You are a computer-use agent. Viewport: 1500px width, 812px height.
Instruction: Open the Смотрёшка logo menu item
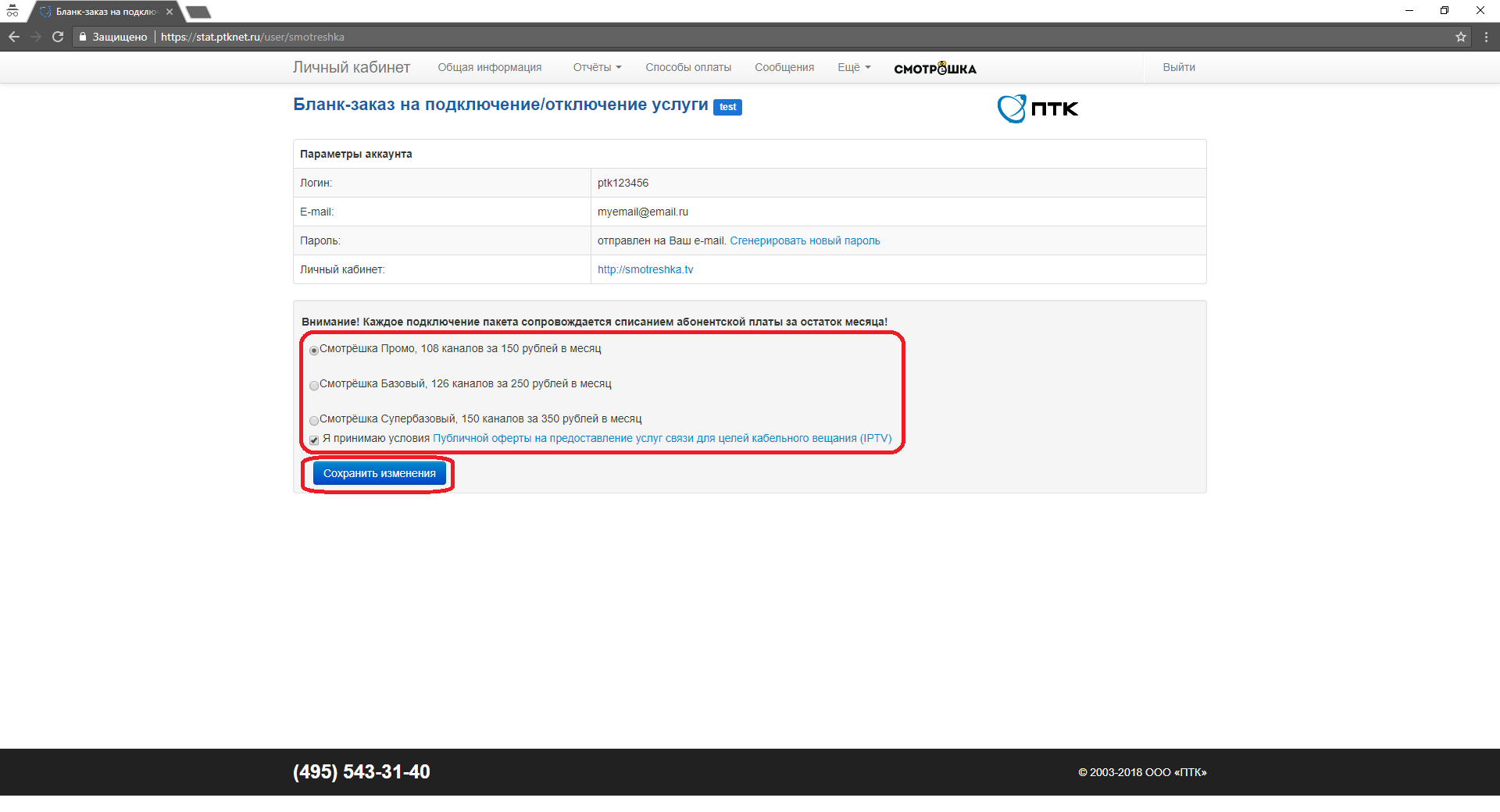(935, 68)
